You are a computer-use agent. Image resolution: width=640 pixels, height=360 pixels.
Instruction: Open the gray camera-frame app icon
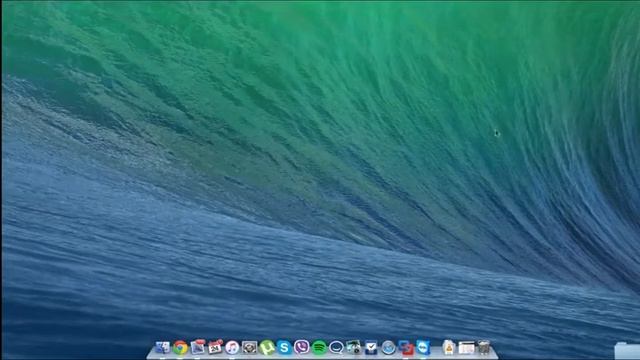click(249, 347)
